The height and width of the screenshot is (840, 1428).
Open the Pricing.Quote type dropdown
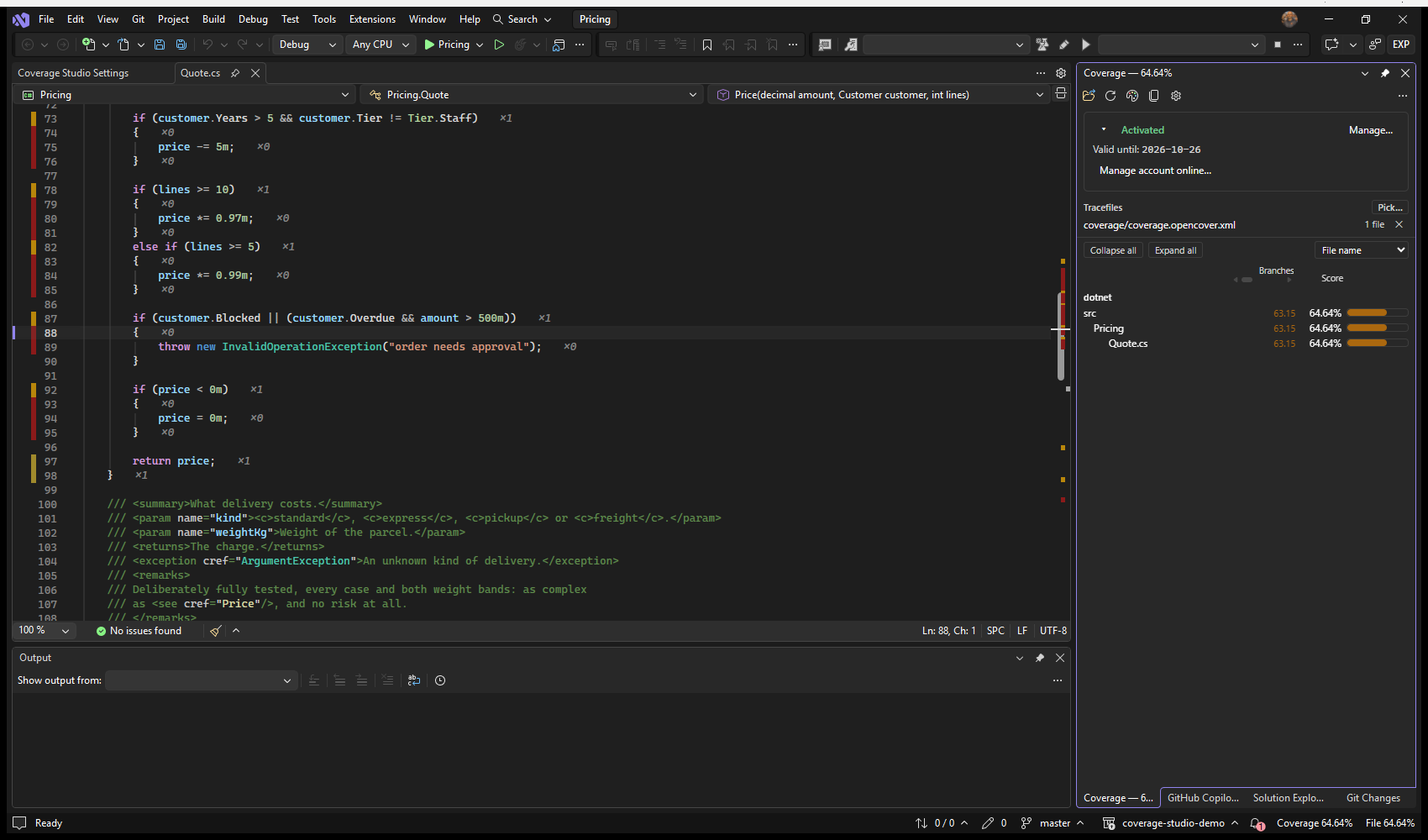(533, 95)
